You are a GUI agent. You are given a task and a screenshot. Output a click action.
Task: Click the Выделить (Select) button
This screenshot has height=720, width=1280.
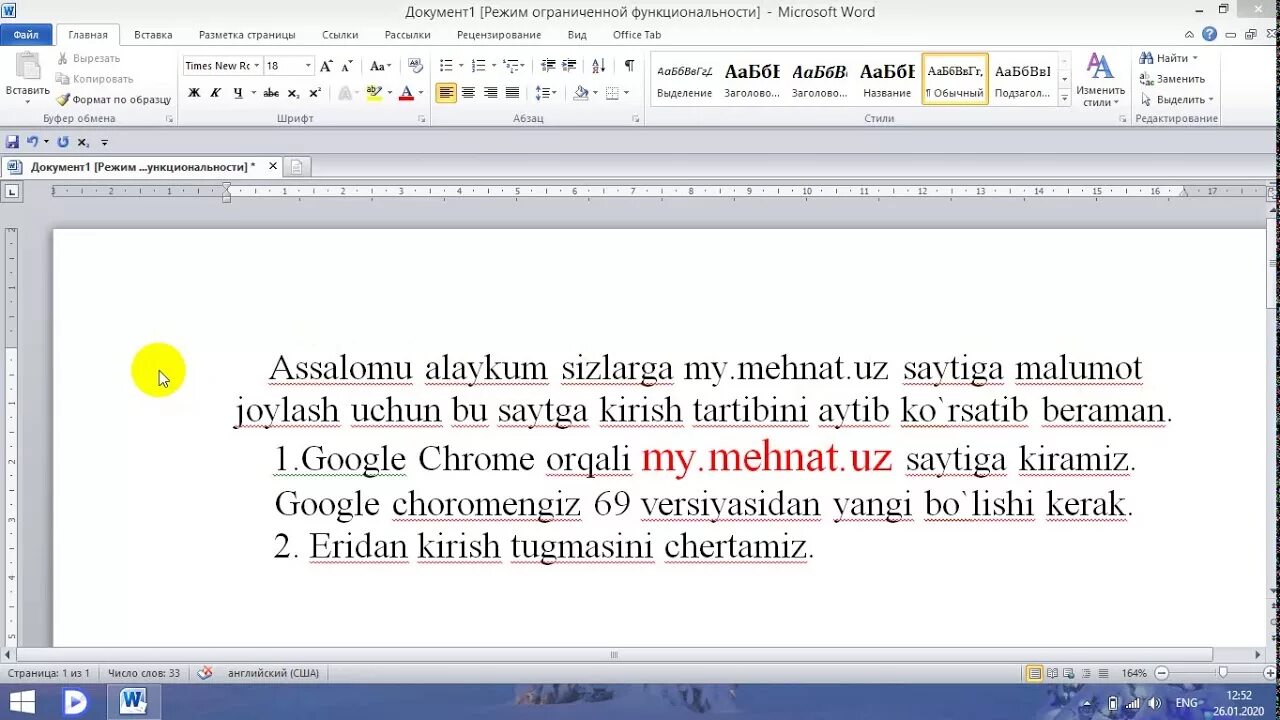click(x=1177, y=100)
